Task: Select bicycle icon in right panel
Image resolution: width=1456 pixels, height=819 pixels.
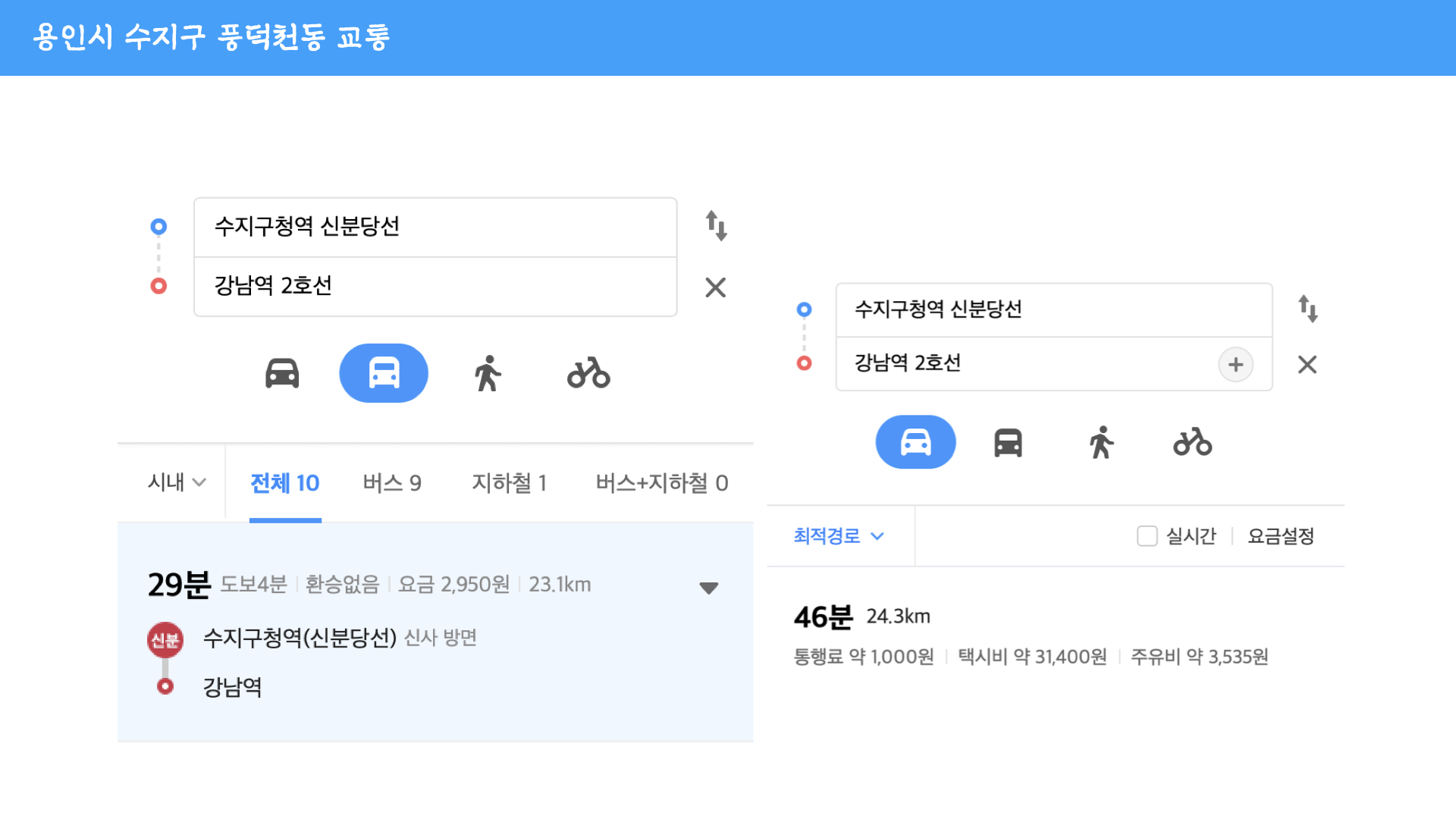Action: (x=1192, y=442)
